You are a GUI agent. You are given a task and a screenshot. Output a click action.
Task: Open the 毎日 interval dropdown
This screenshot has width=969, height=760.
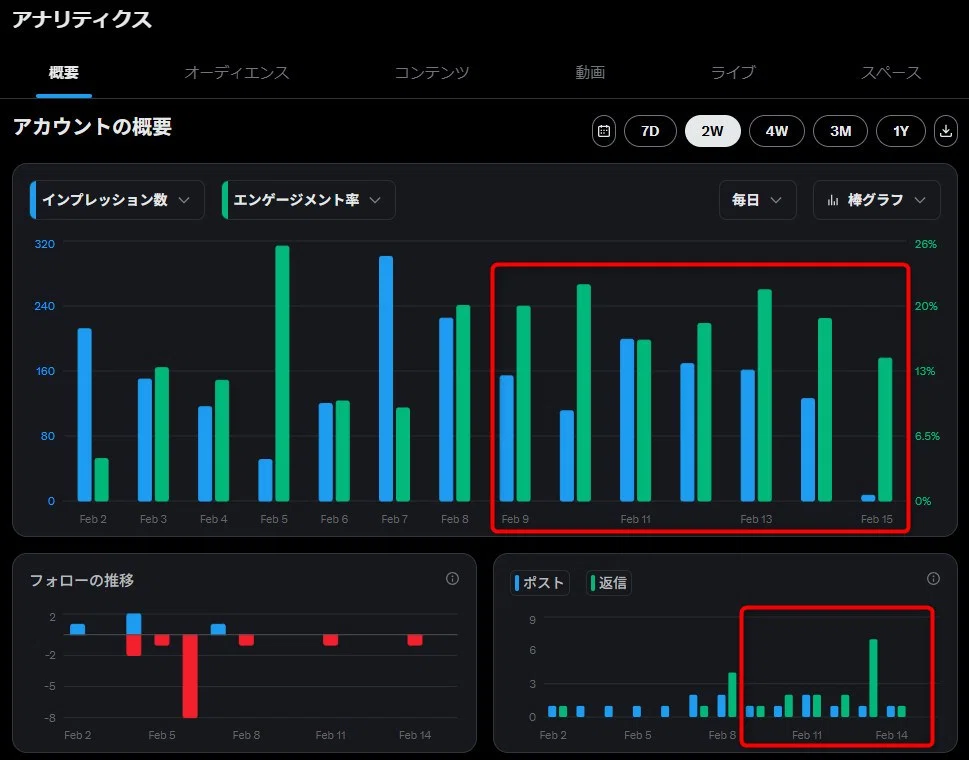(x=758, y=200)
